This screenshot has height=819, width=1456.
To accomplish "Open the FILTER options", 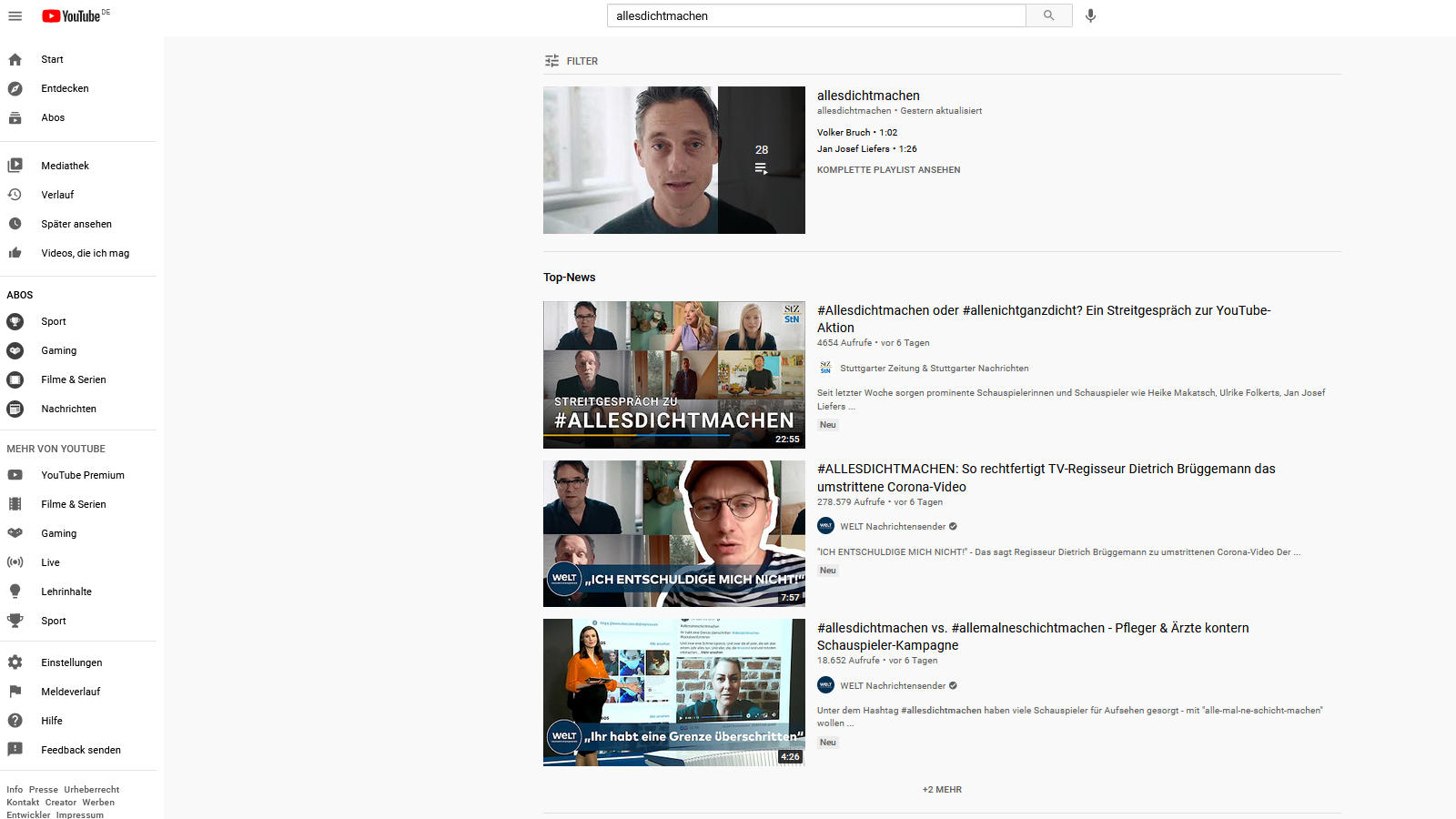I will [x=571, y=61].
